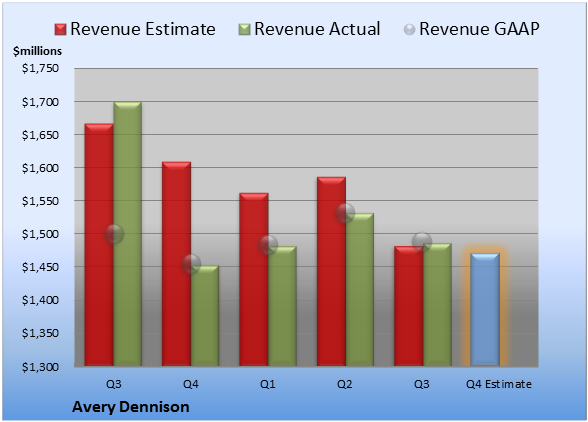Click the '$1,300' axis value
The image size is (588, 422).
pos(40,367)
